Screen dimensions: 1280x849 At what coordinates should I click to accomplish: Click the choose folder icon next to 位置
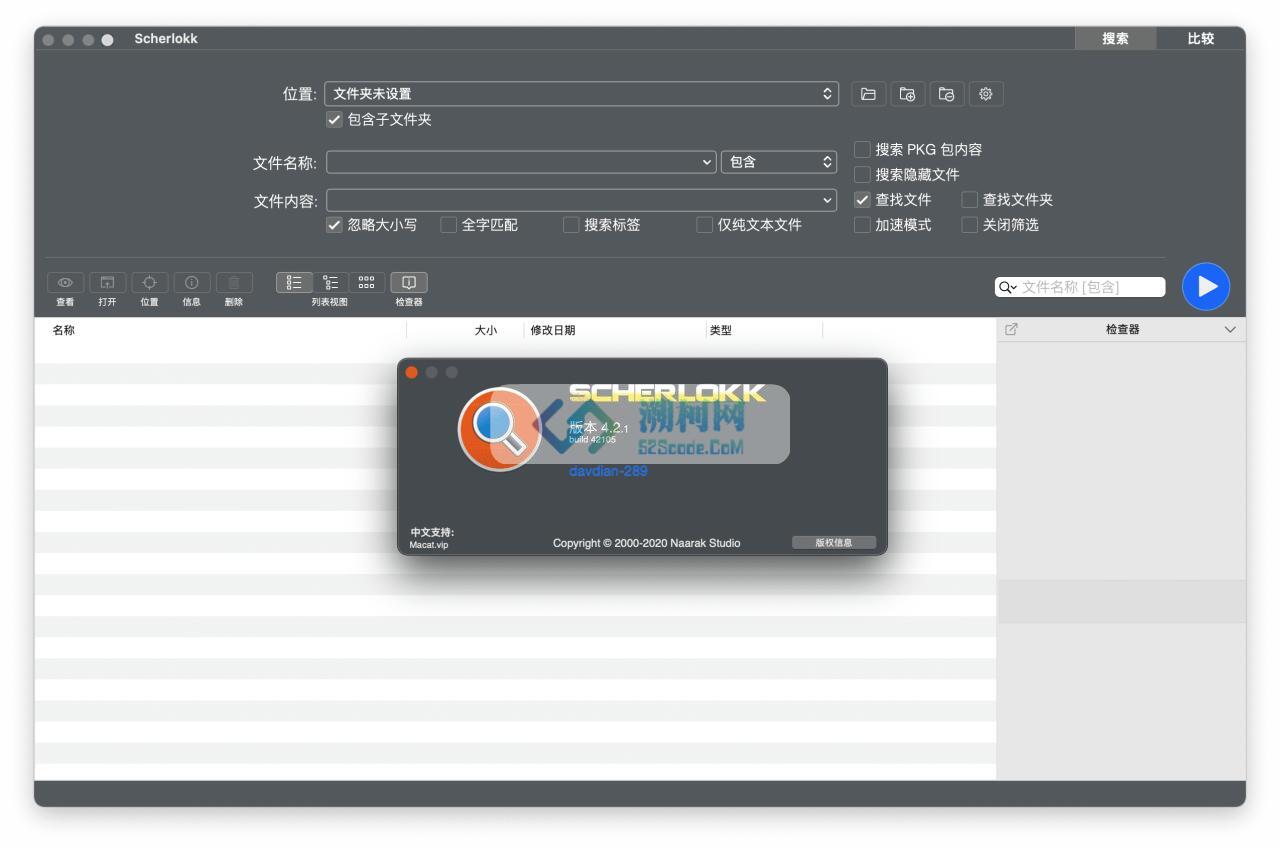pyautogui.click(x=868, y=94)
